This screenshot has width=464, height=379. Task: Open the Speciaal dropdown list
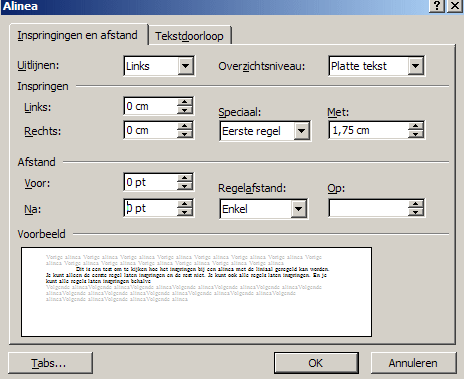click(301, 131)
